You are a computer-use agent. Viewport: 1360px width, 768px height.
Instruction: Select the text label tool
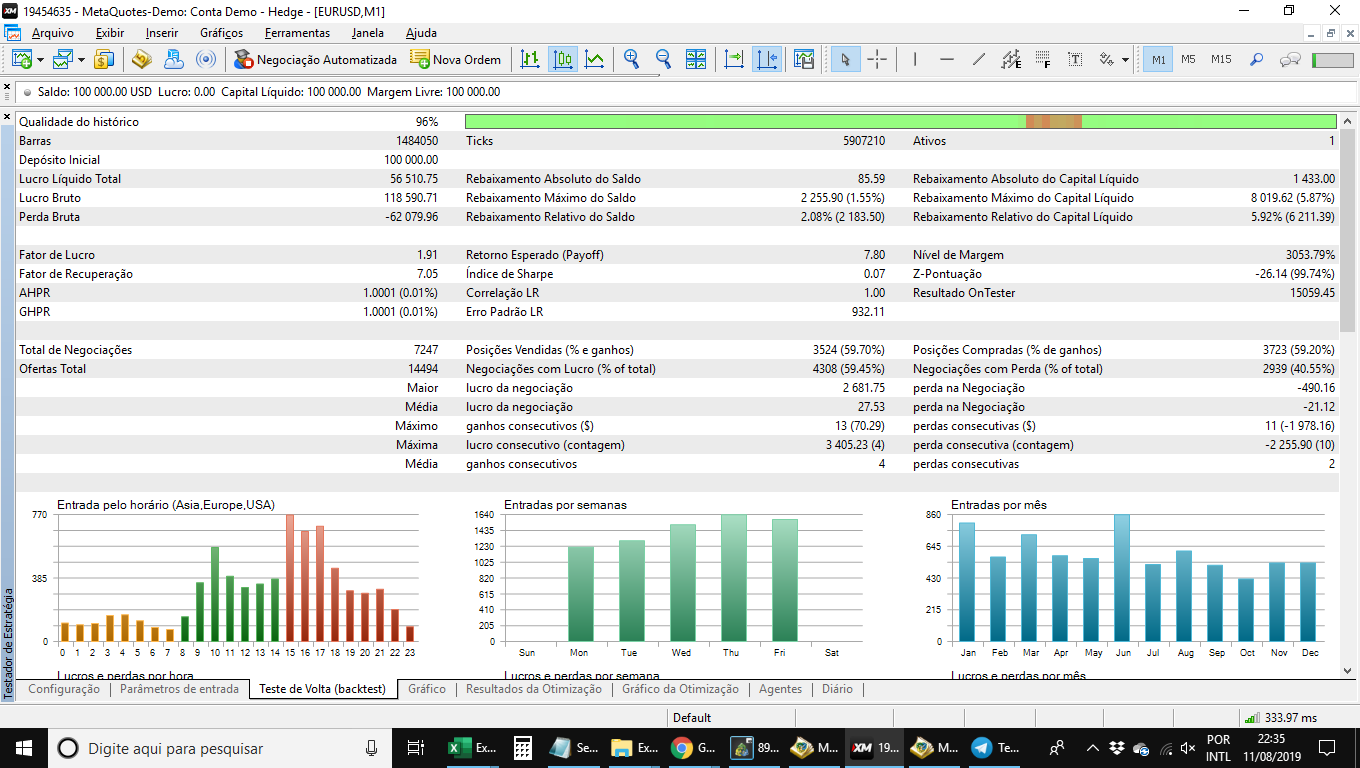point(1075,59)
